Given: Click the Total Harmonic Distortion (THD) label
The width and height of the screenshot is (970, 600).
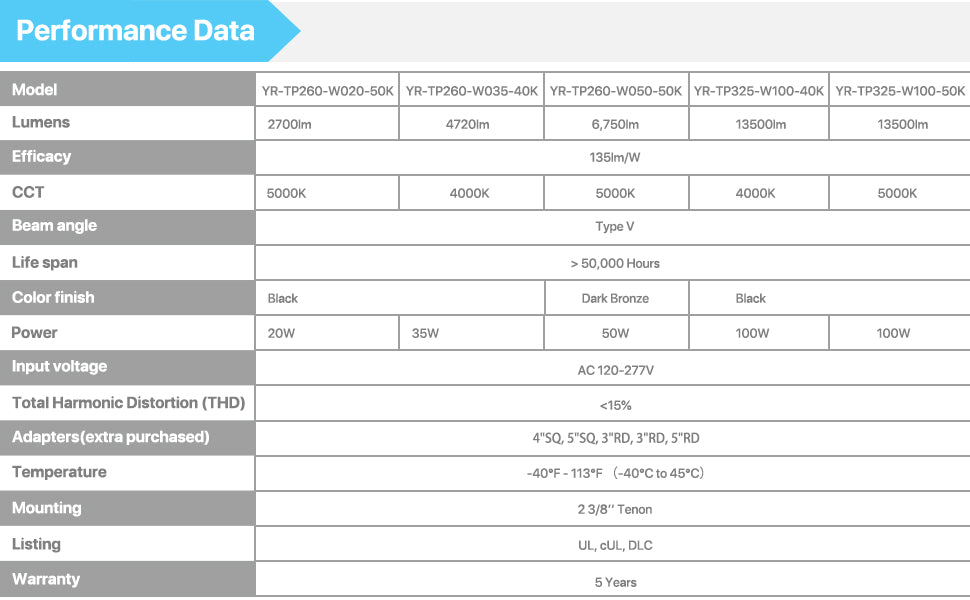Looking at the screenshot, I should 128,403.
